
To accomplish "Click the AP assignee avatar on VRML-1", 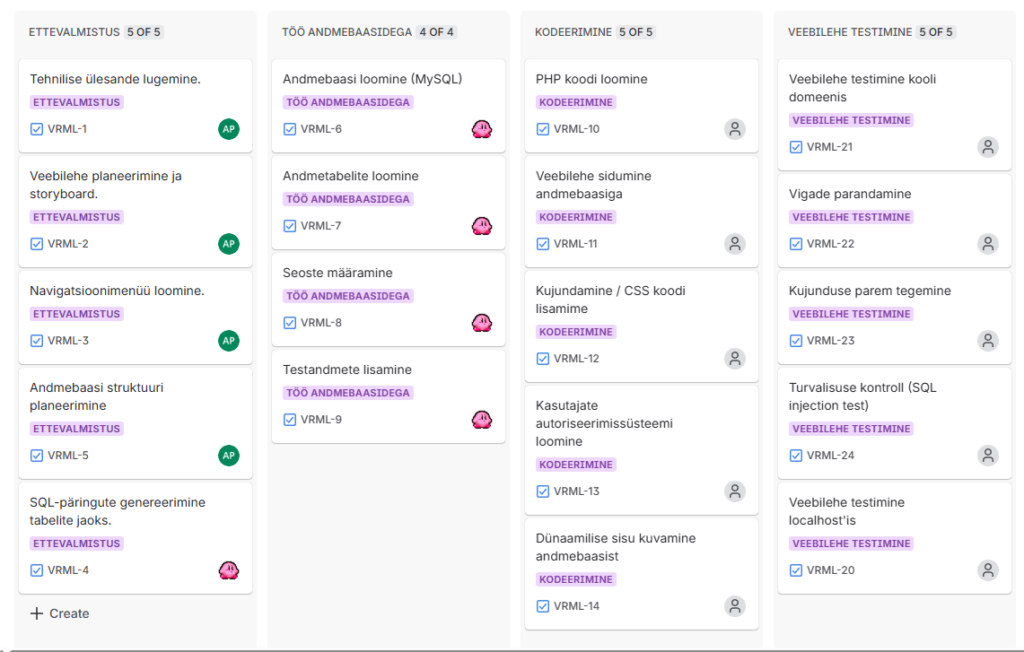I will [x=229, y=129].
